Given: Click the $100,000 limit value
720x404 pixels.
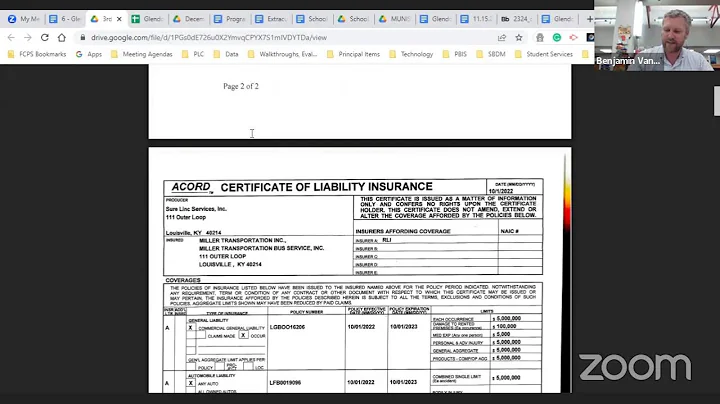Looking at the screenshot, I should coord(504,326).
